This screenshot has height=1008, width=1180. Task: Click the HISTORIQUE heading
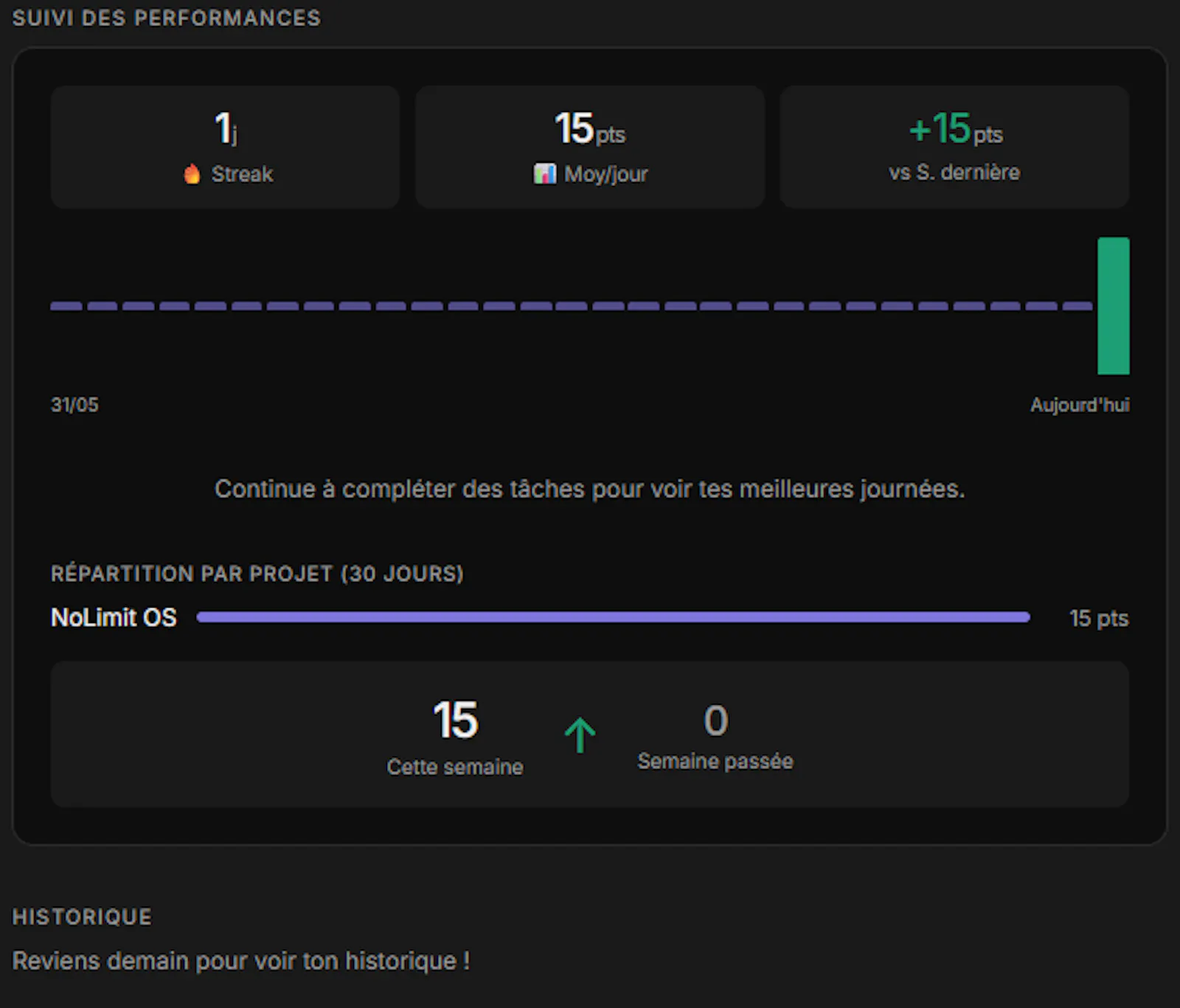pos(83,917)
